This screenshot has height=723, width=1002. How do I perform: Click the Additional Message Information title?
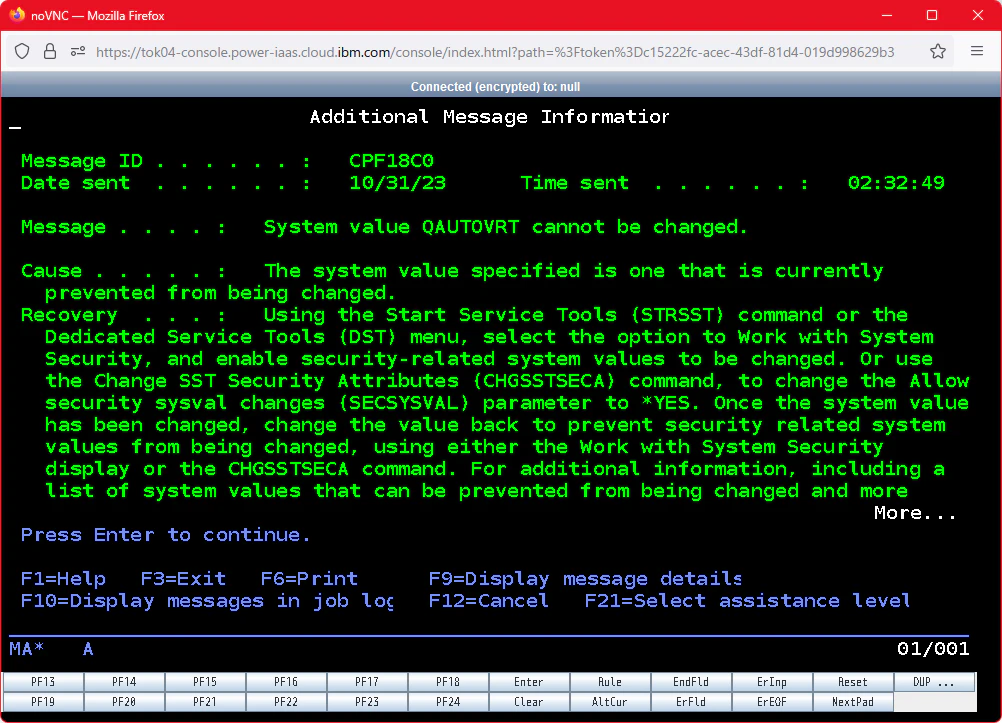(489, 117)
